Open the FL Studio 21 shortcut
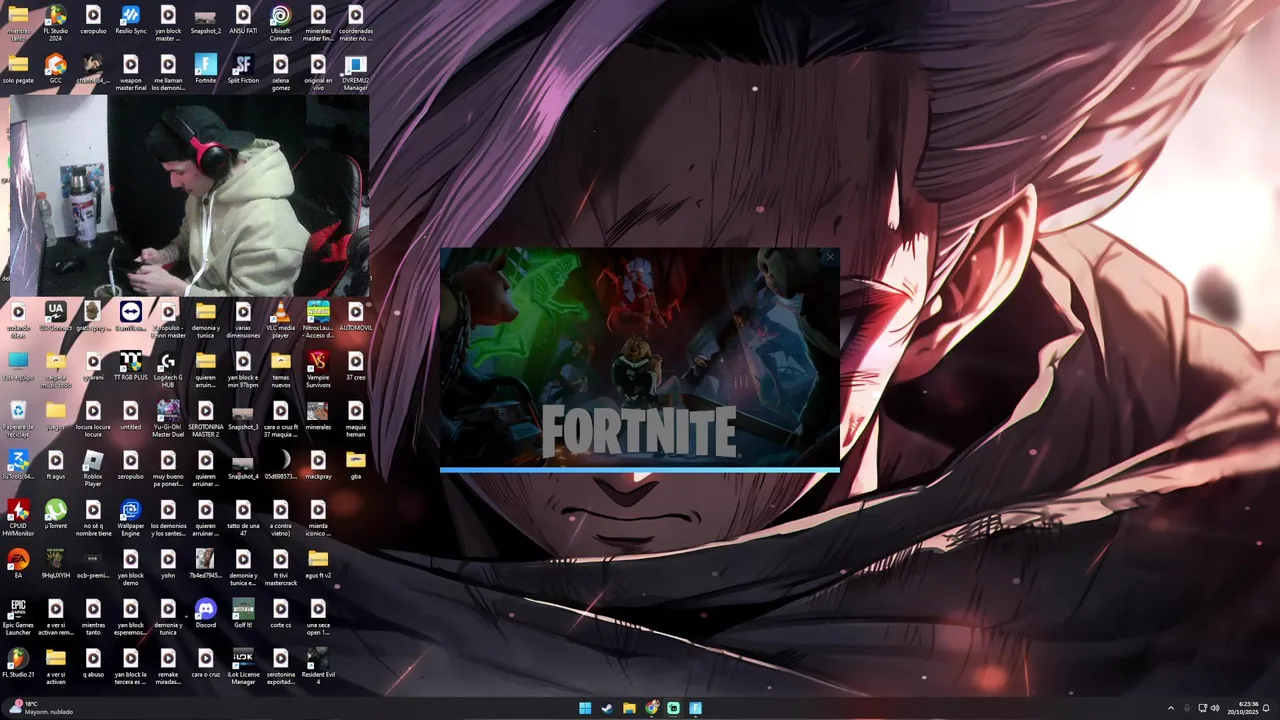The width and height of the screenshot is (1280, 720). click(x=18, y=663)
